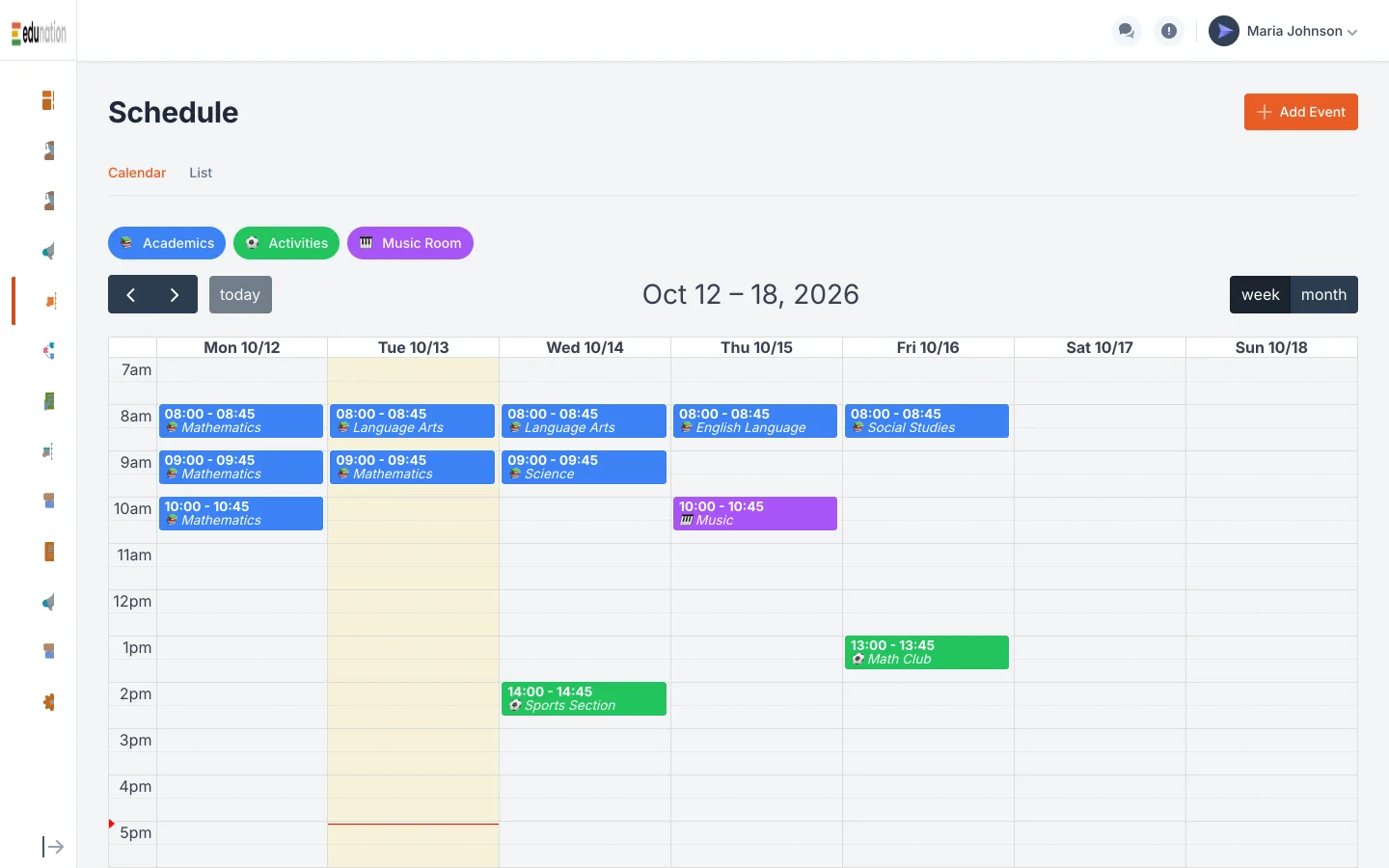Open the alert notification icon in header
The image size is (1389, 868).
click(1169, 31)
